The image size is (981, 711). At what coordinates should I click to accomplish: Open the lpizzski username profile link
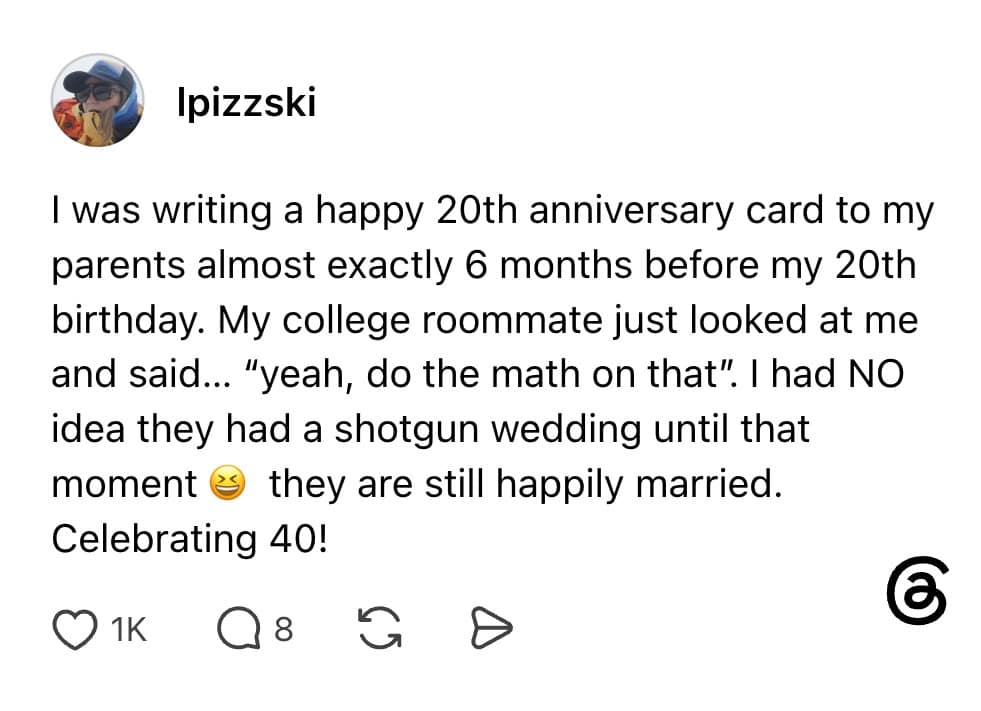247,102
